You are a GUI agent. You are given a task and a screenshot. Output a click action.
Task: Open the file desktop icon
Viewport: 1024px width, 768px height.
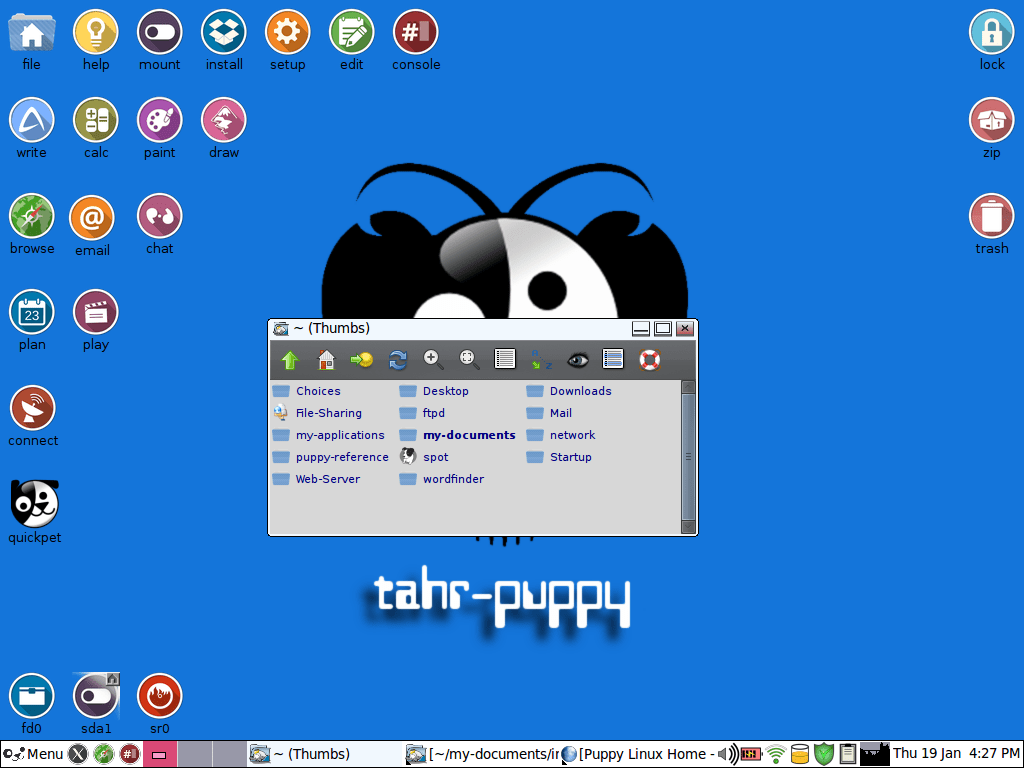click(31, 40)
